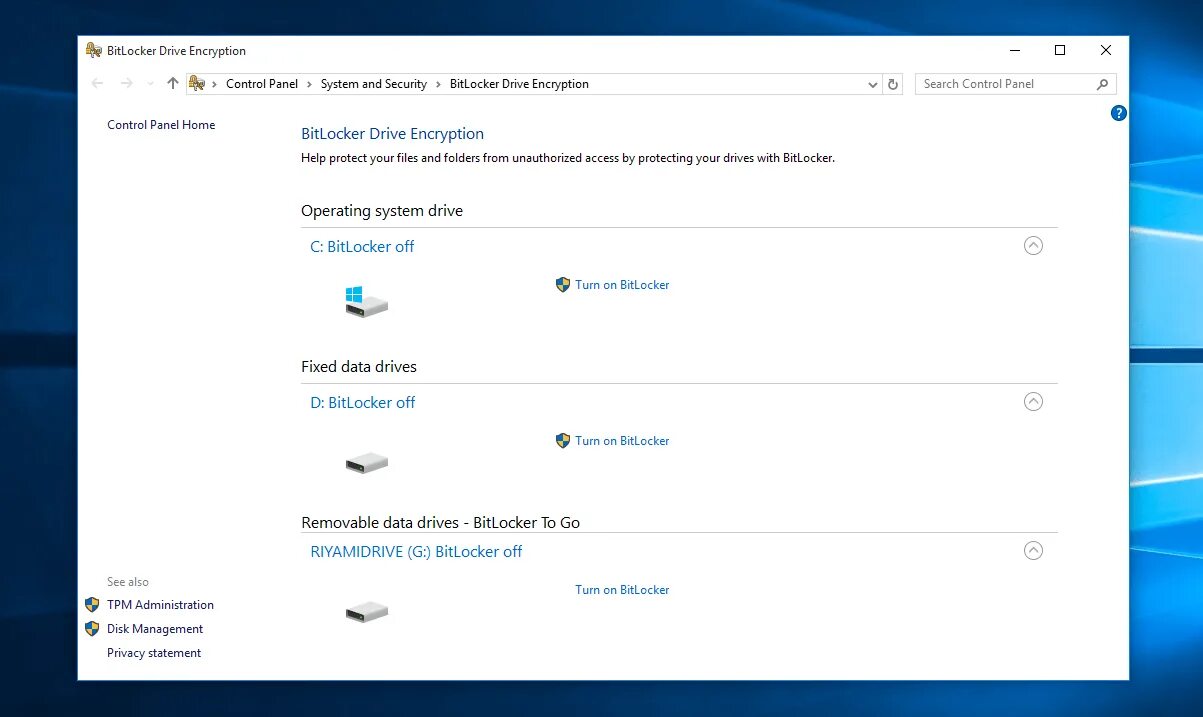Open Disk Management
This screenshot has height=717, width=1203.
point(155,629)
